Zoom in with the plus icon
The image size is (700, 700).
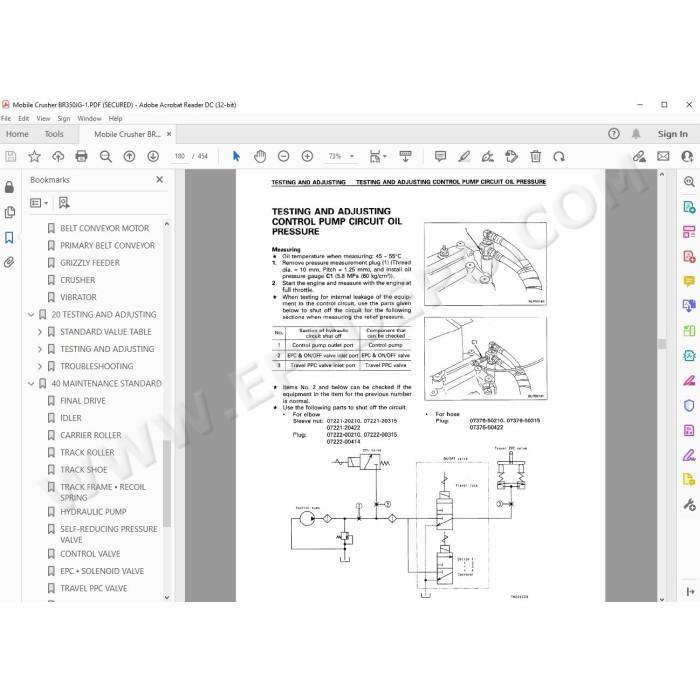[307, 156]
